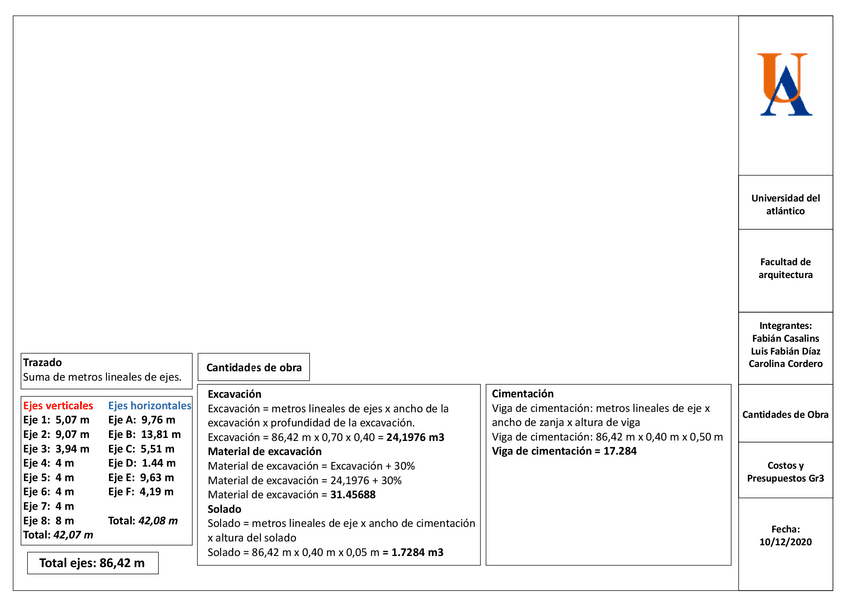848x606 pixels.
Task: Click the vertical 'Total: 42,07 m'
Action: pyautogui.click(x=58, y=535)
